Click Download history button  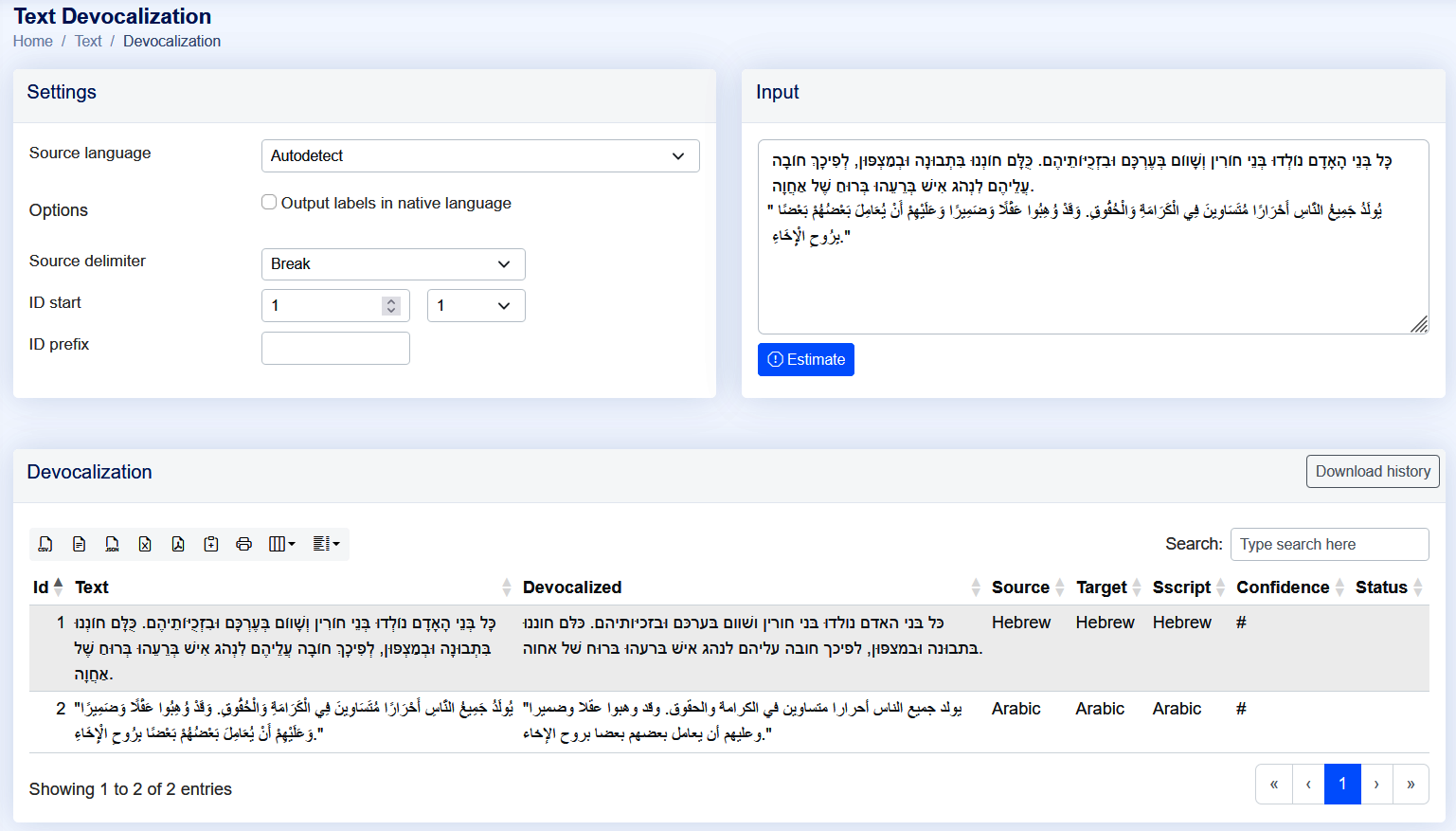[x=1373, y=471]
